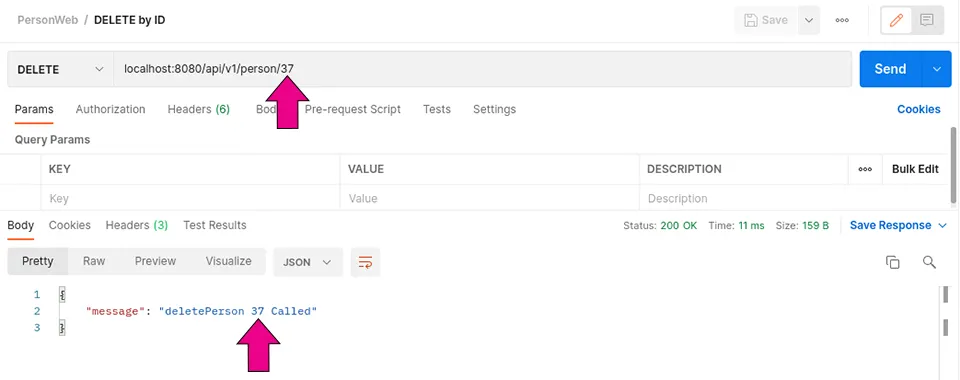Open the three-dots more actions menu
Viewport: 960px width, 380px height.
point(842,20)
